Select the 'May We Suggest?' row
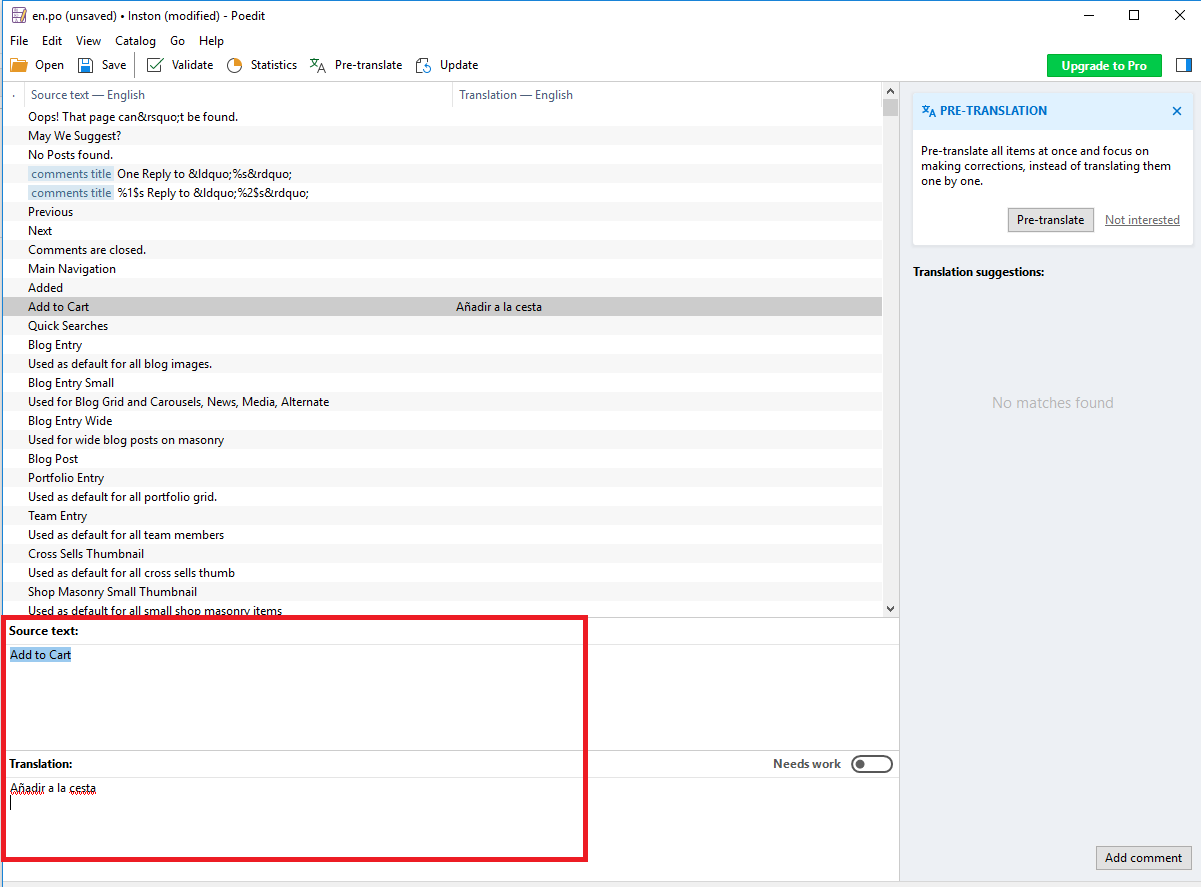Viewport: 1201px width, 887px height. 442,136
